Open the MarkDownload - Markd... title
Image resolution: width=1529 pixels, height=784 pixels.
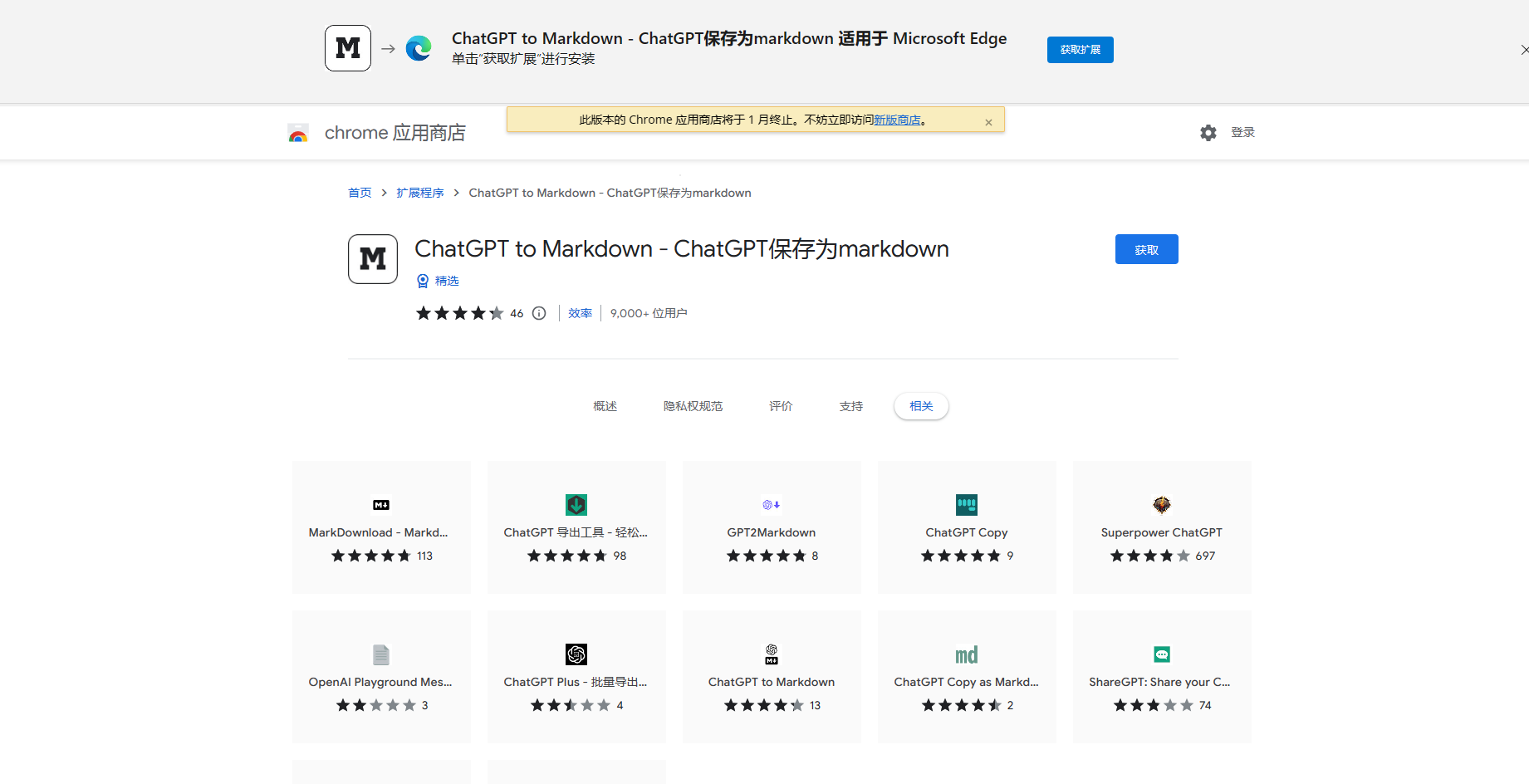378,532
